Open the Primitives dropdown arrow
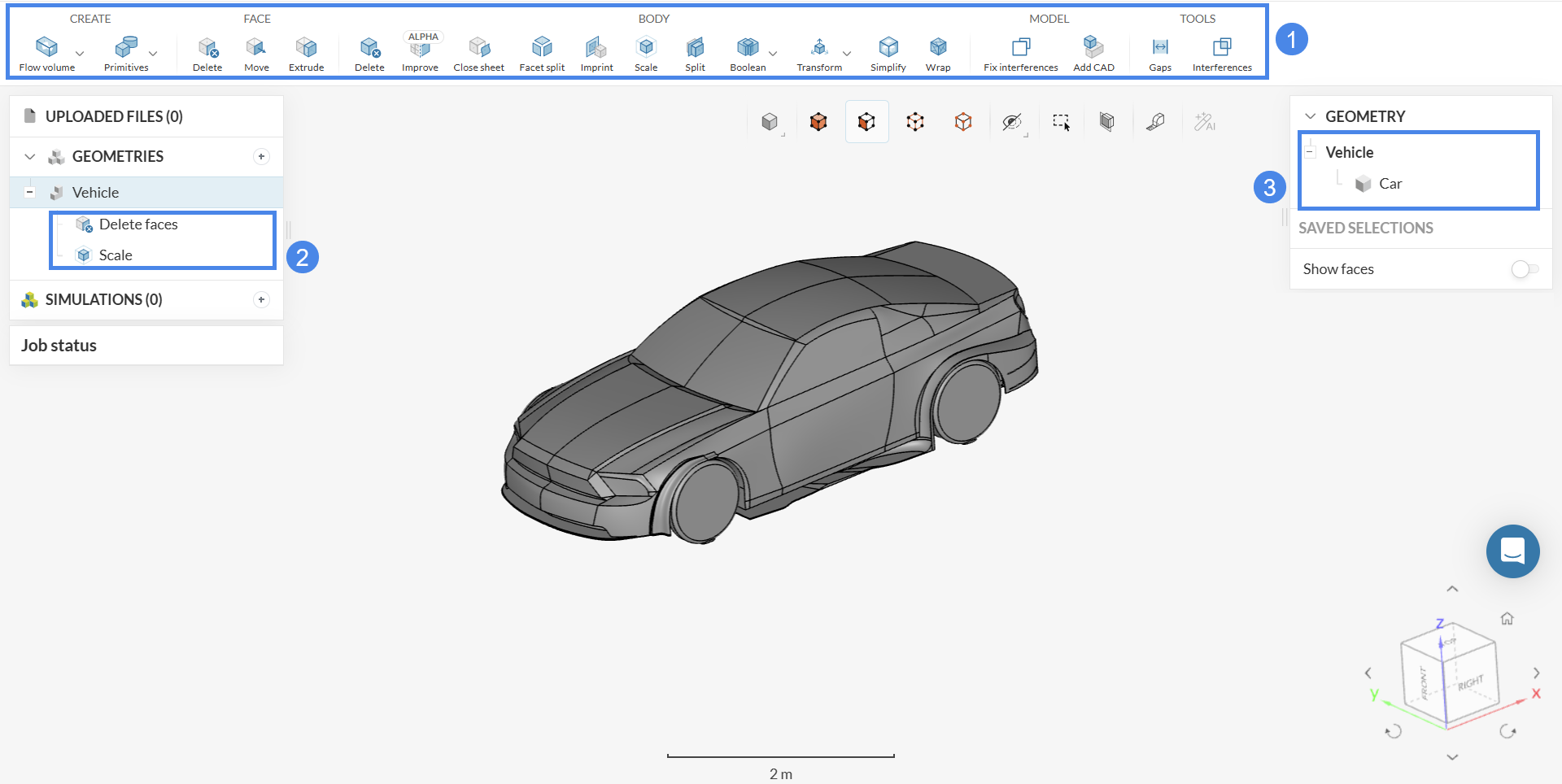Viewport: 1562px width, 784px height. pyautogui.click(x=153, y=54)
